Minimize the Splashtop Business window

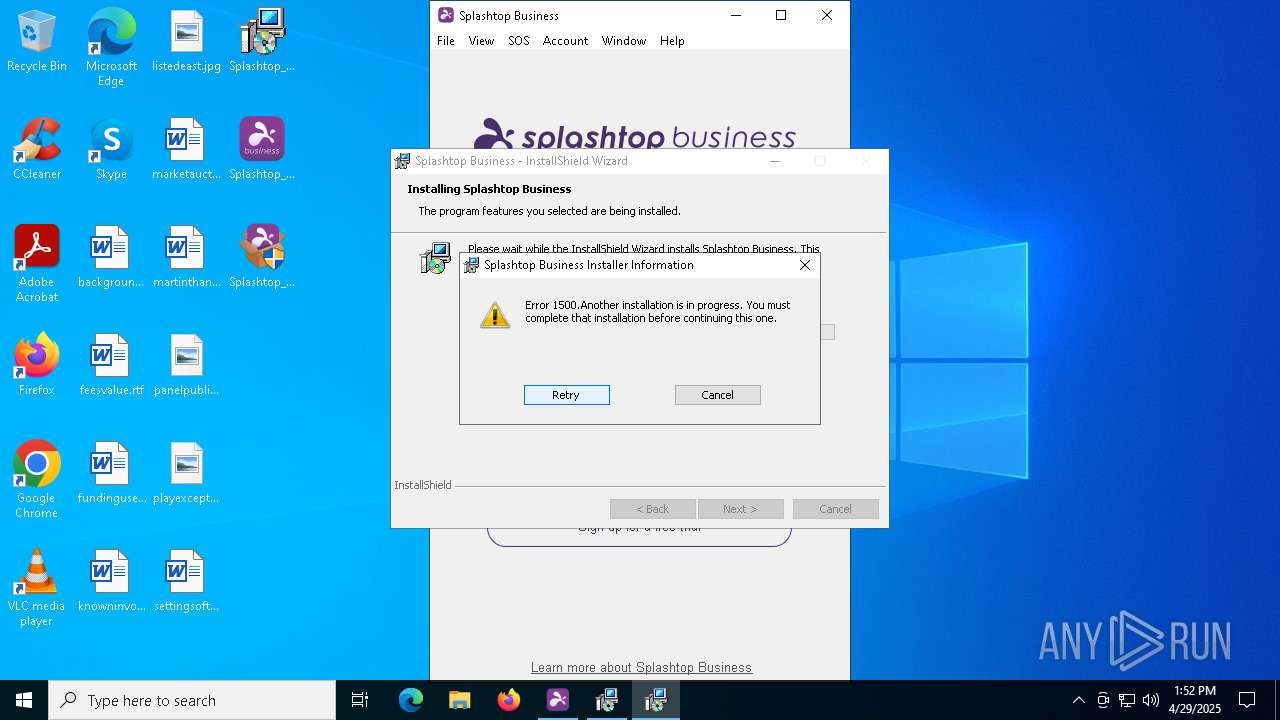tap(736, 15)
